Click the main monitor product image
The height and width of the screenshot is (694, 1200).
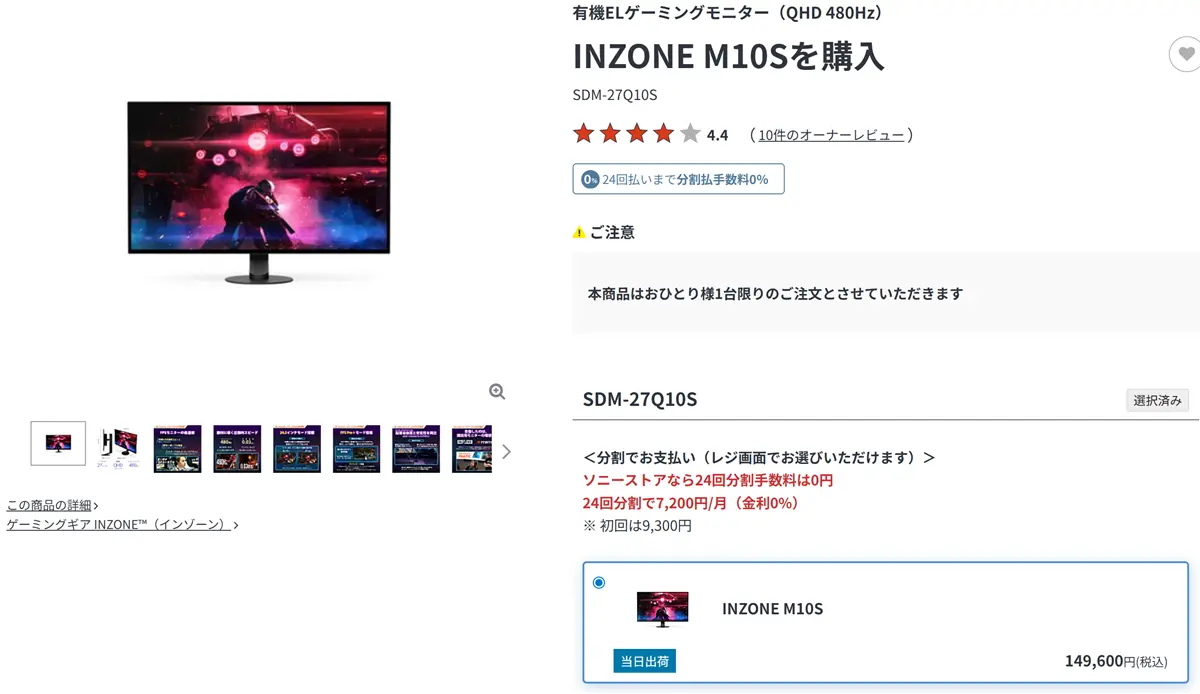(259, 192)
